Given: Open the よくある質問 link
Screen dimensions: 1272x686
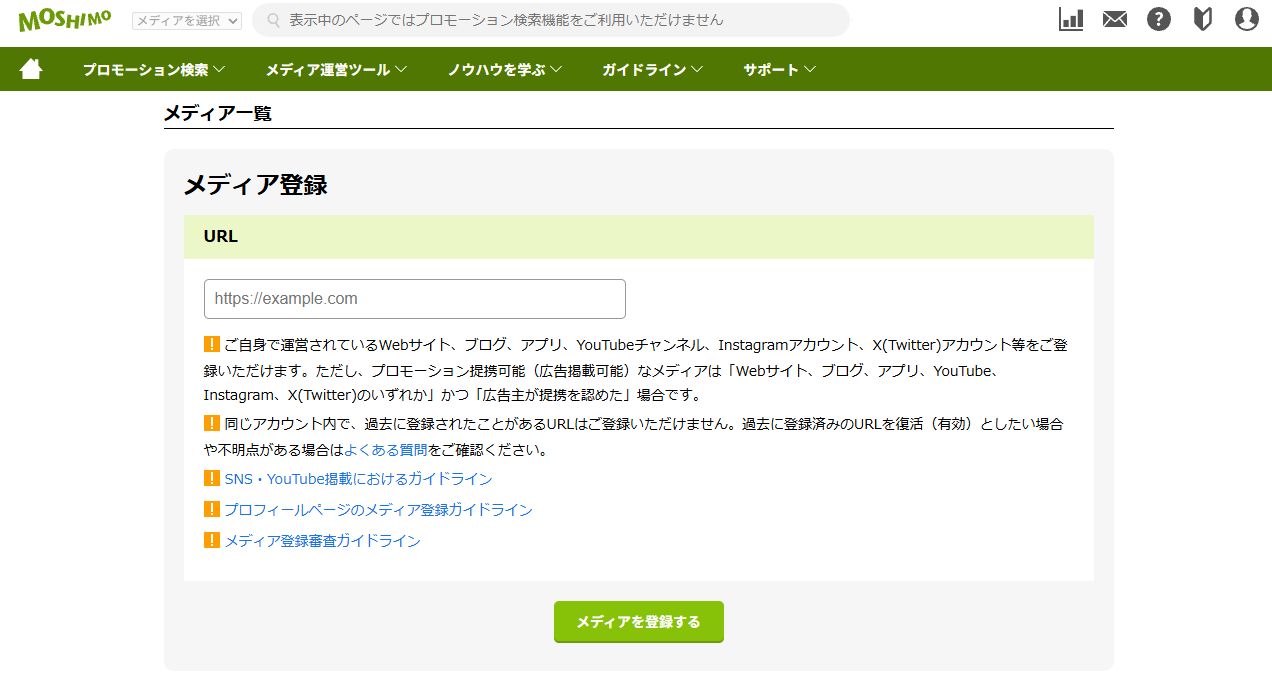Looking at the screenshot, I should [386, 450].
